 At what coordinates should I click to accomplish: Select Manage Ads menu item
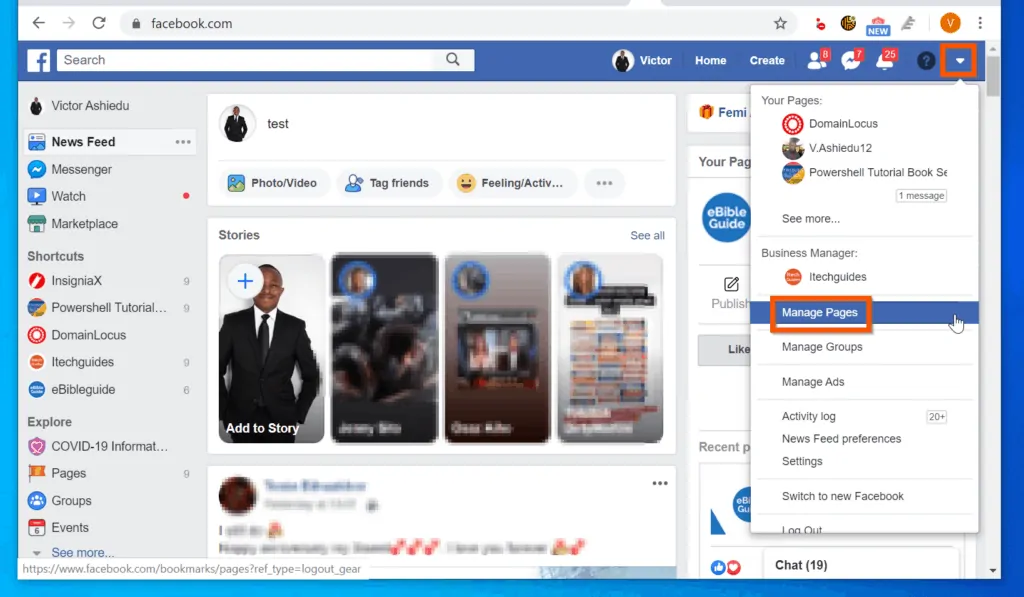(x=813, y=381)
